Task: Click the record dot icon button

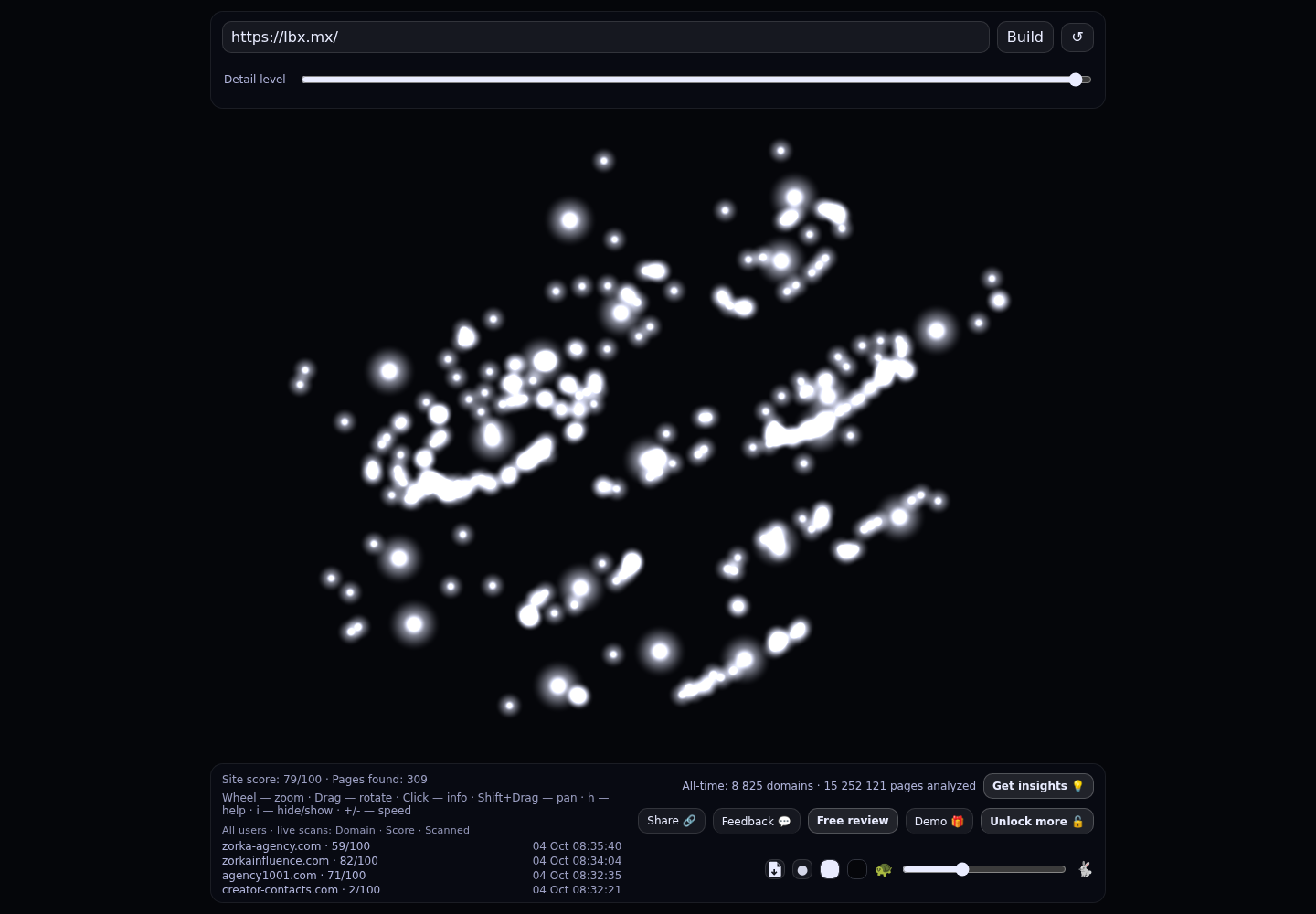Action: pos(802,869)
